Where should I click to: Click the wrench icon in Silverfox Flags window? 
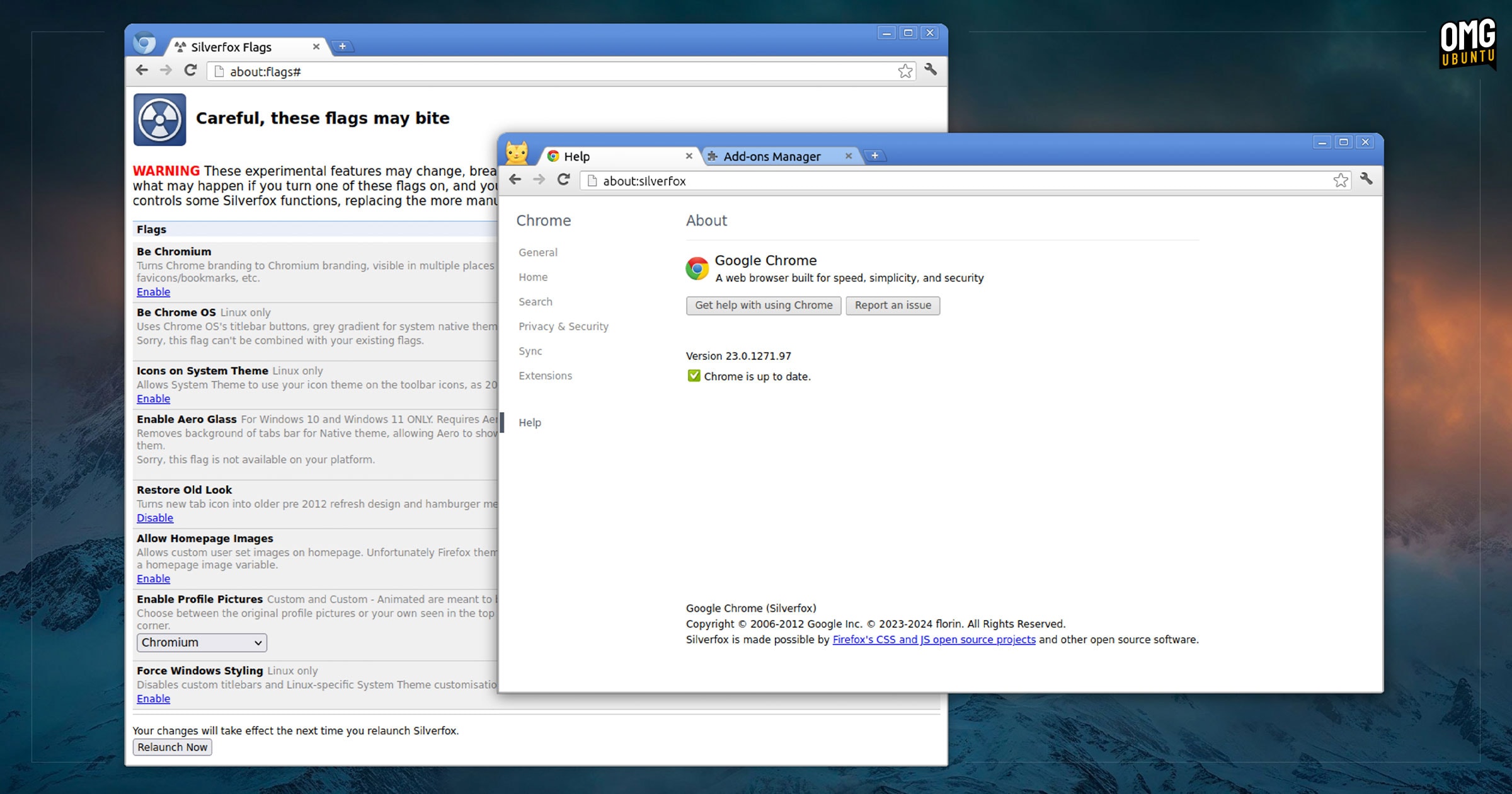click(931, 70)
